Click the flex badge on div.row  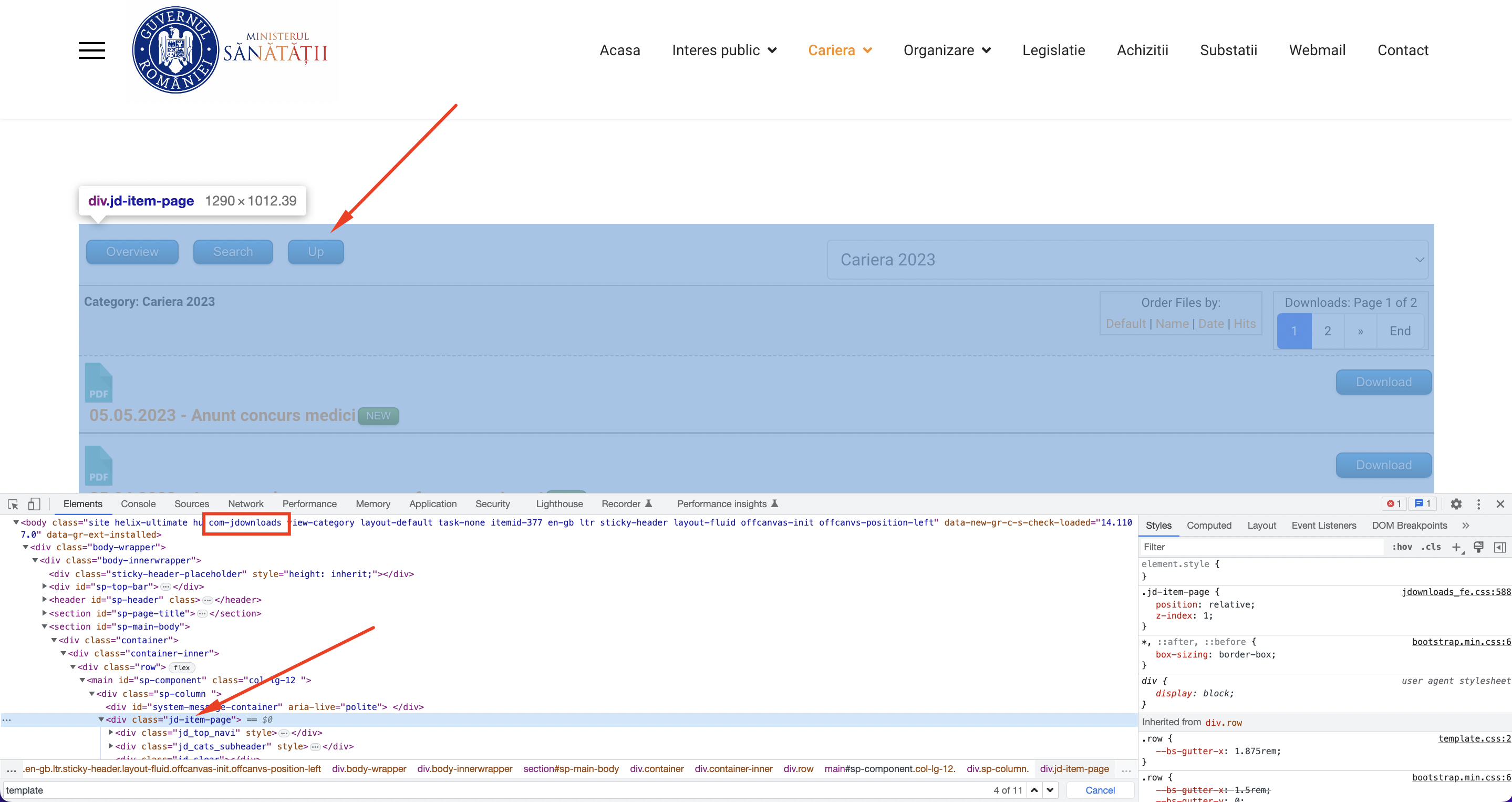click(181, 667)
